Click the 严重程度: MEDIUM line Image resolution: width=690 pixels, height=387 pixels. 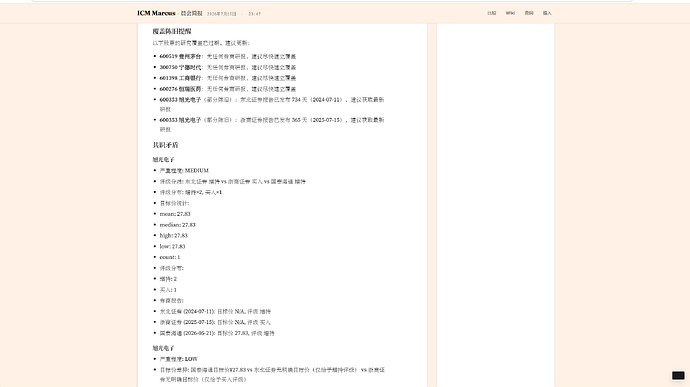[184, 170]
